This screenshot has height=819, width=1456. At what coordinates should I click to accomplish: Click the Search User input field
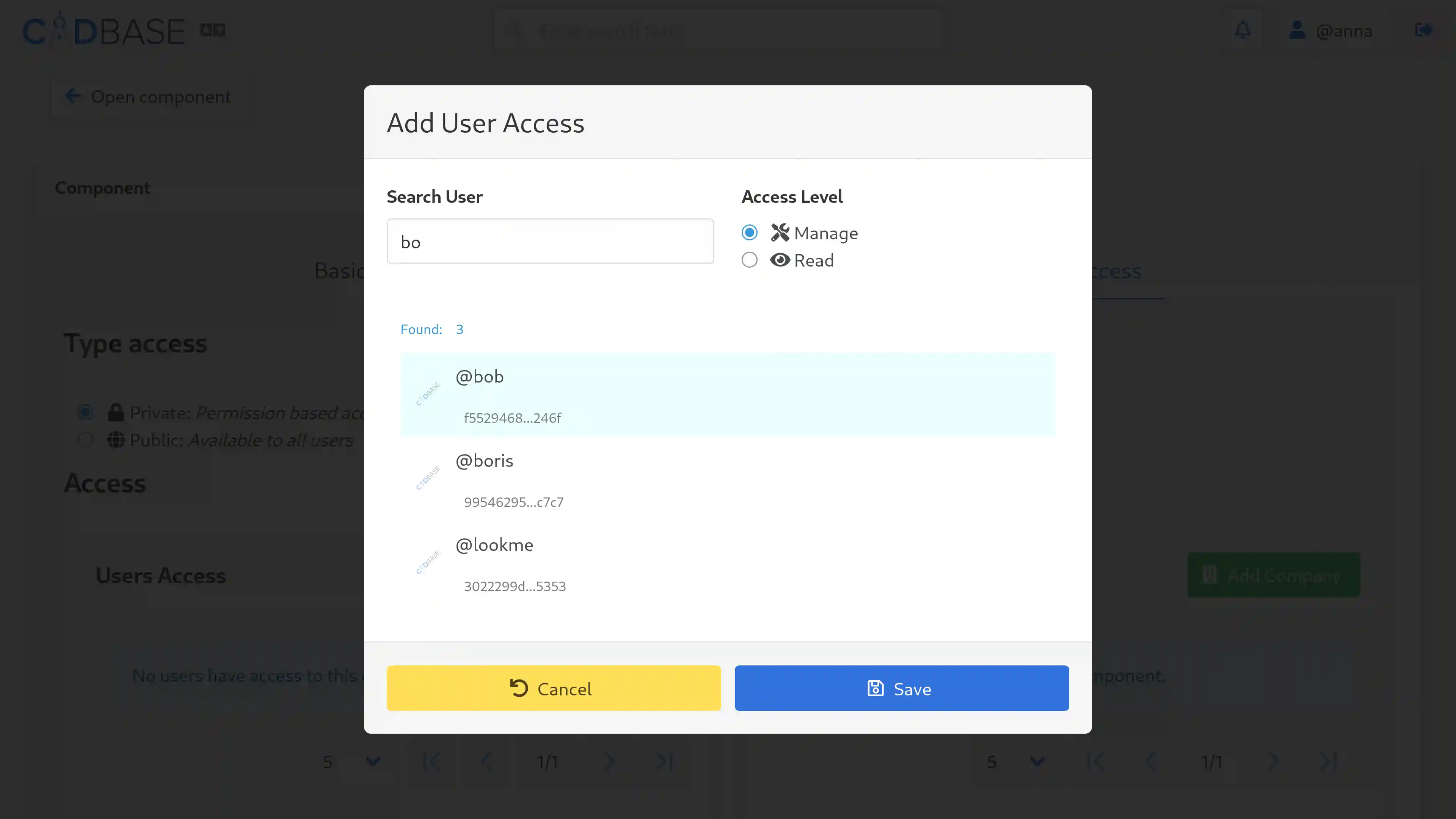click(x=550, y=242)
